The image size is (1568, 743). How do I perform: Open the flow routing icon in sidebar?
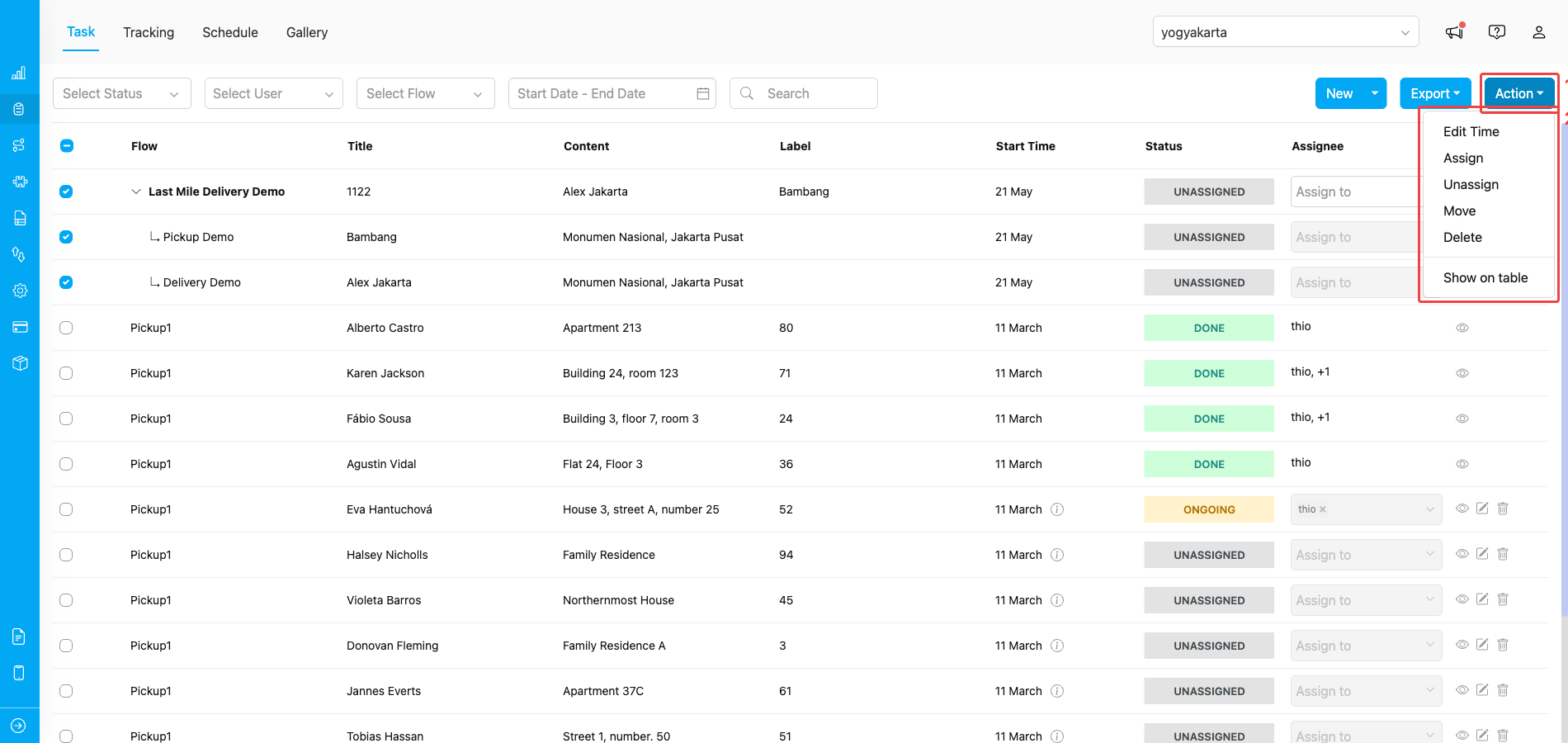pyautogui.click(x=19, y=145)
